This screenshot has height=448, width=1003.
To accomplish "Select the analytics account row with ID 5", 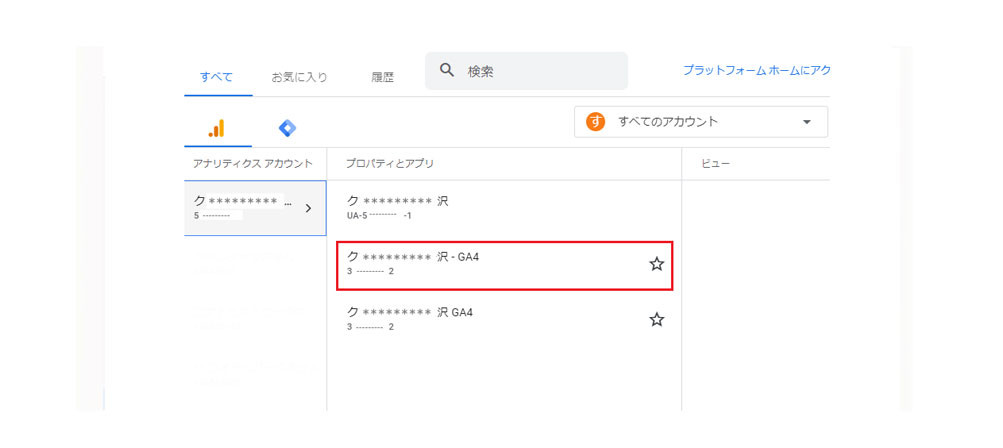I will [x=255, y=208].
